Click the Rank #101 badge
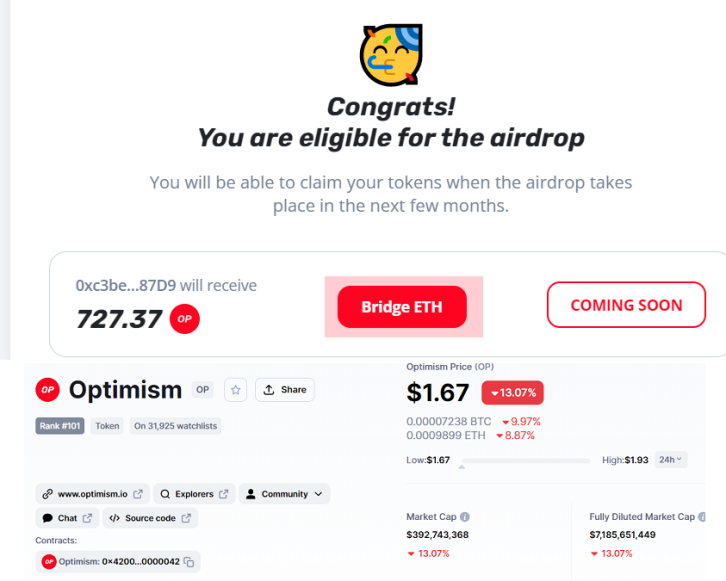This screenshot has width=726, height=581. click(62, 426)
